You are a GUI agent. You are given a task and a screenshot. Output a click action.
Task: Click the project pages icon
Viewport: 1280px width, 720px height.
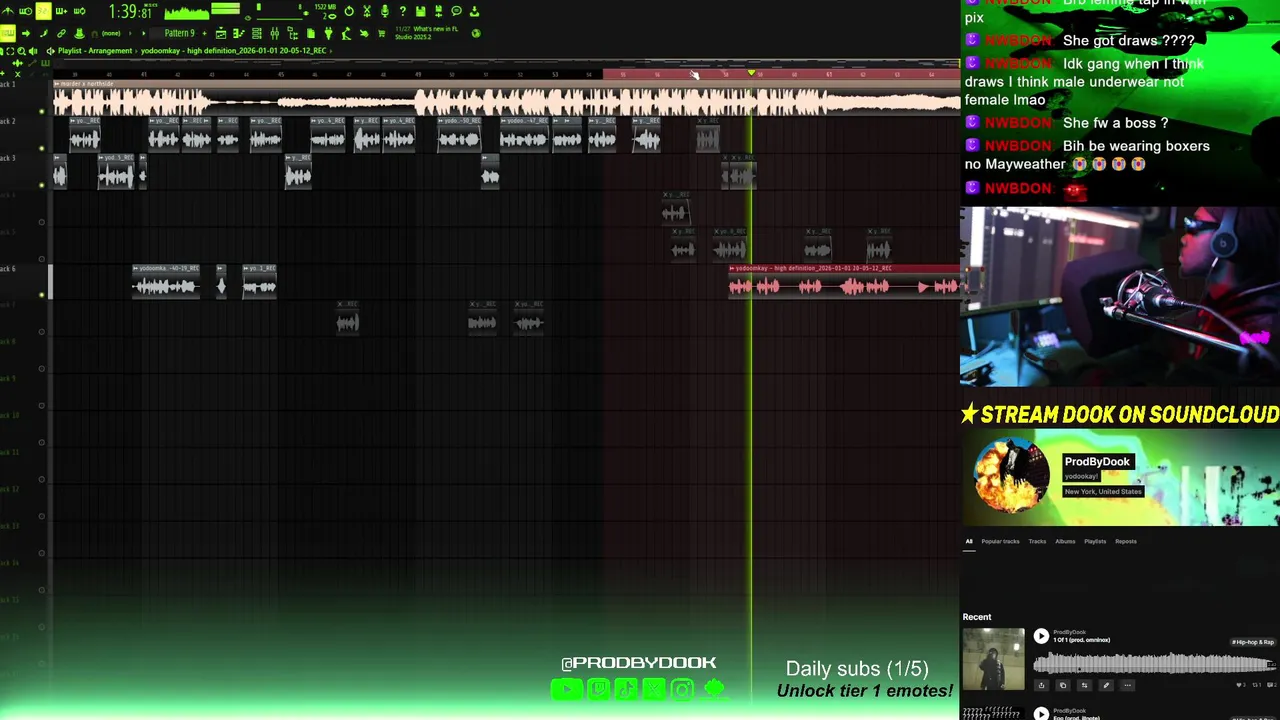[x=311, y=33]
